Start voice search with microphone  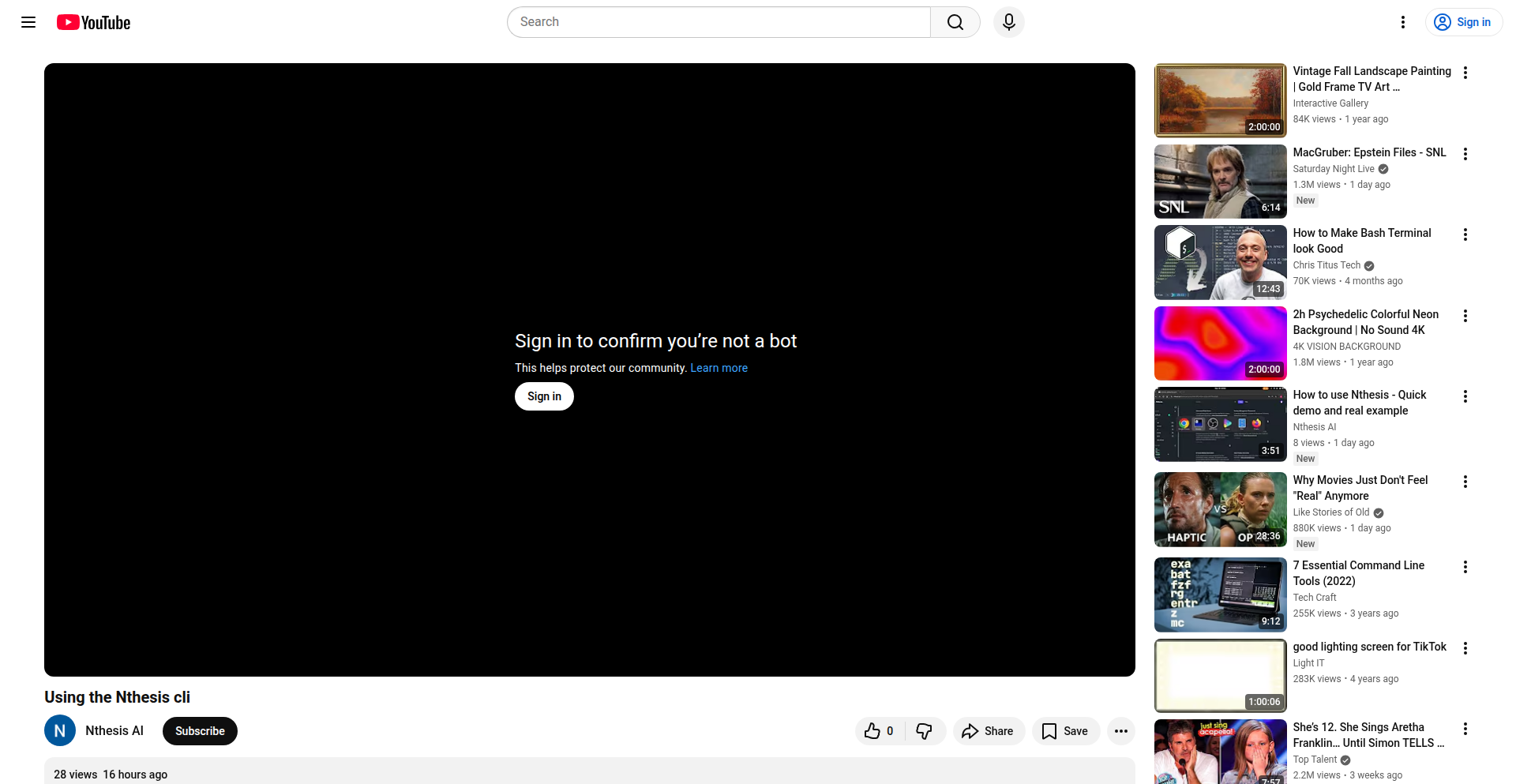[1009, 22]
